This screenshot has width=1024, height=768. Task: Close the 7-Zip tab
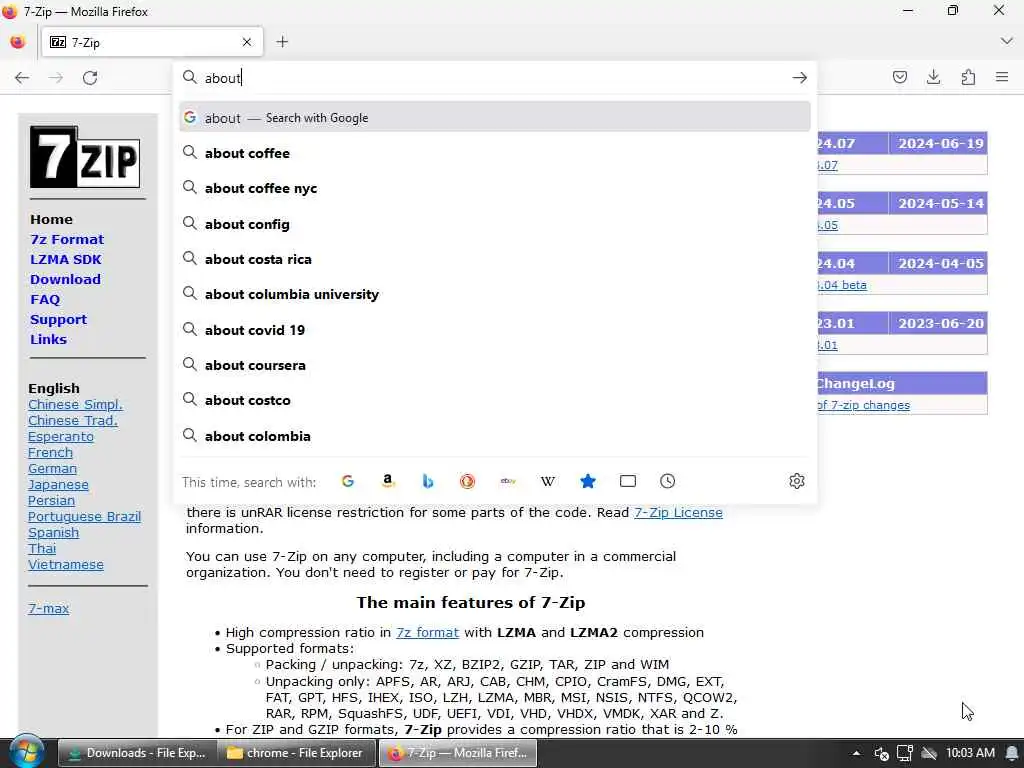coord(247,42)
